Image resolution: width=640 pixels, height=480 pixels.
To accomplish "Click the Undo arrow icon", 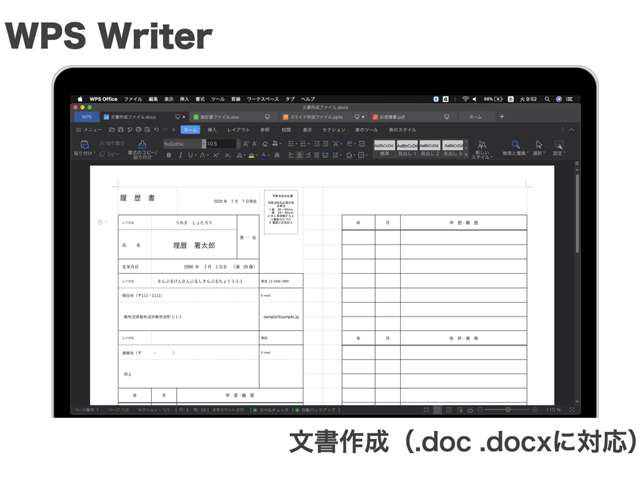I will [156, 130].
